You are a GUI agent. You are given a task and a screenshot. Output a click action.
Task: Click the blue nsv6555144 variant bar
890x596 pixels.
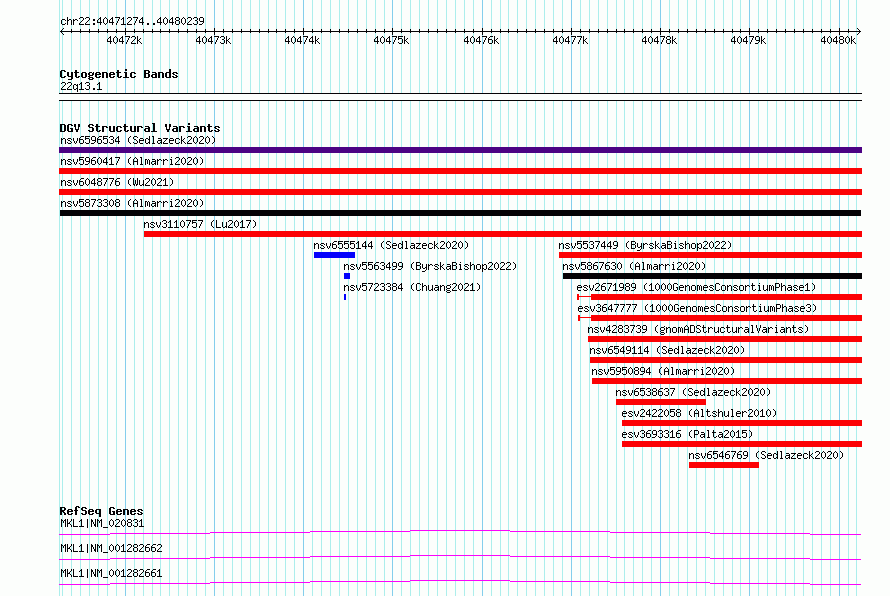(x=334, y=255)
